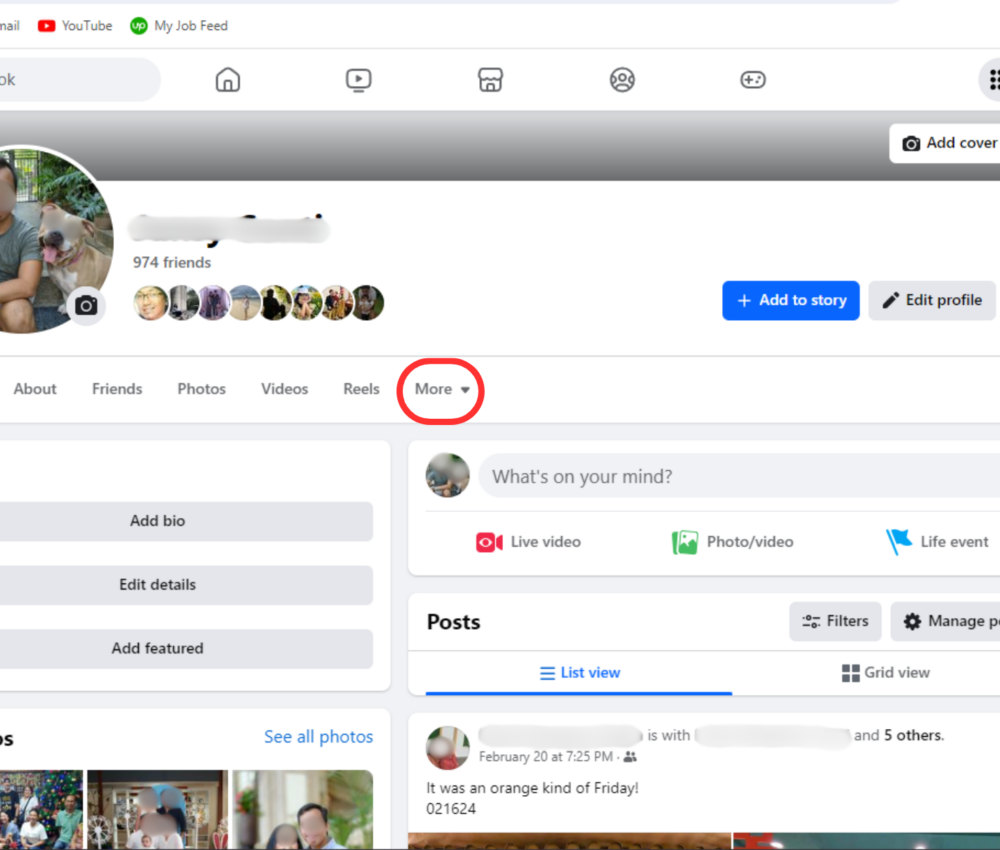This screenshot has width=1000, height=850.
Task: Open the Groups icon in top navigation
Action: [x=622, y=80]
